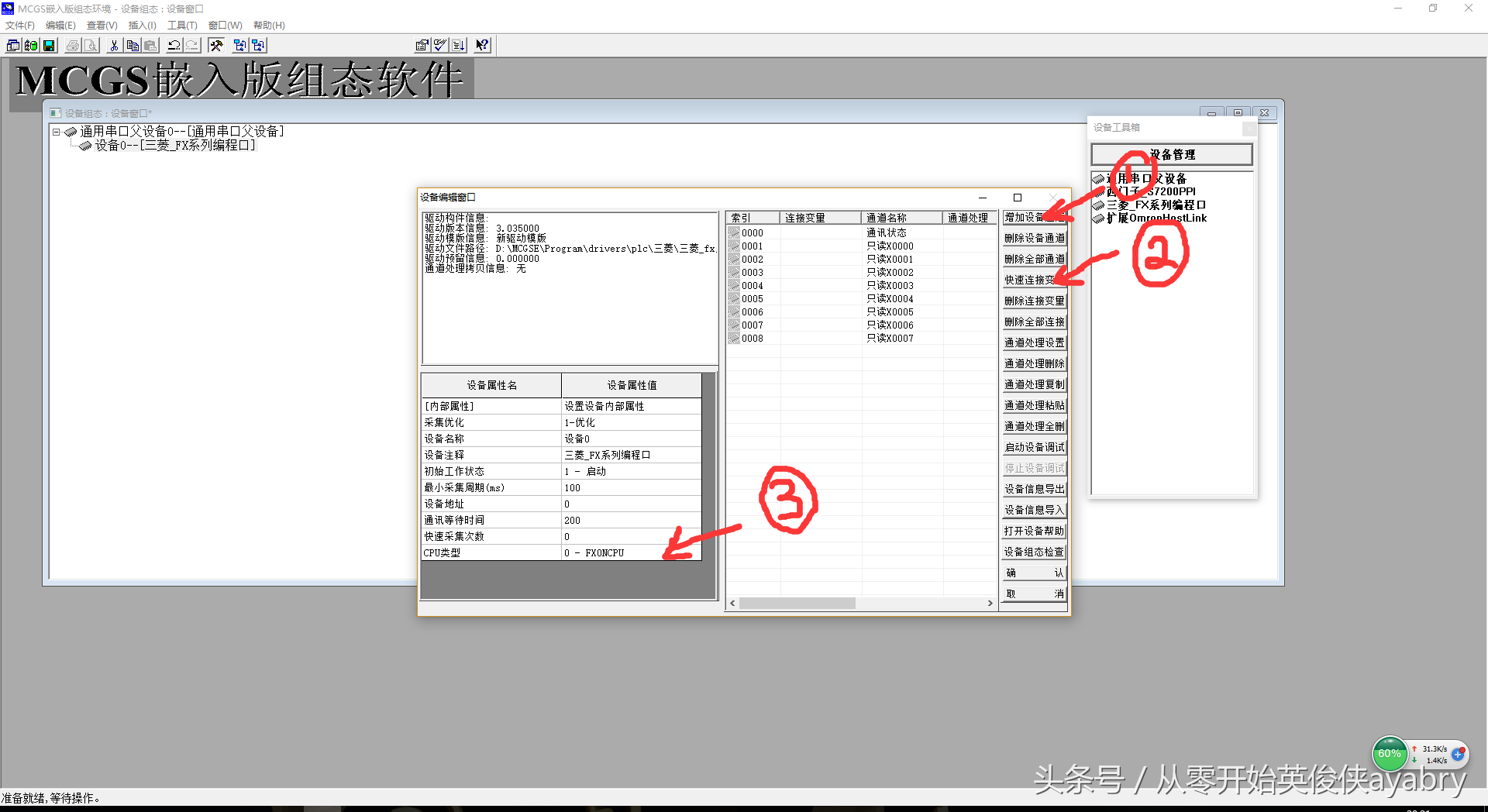Screen dimensions: 1488x812
Task: Click the Undo arrow icon
Action: [x=174, y=46]
